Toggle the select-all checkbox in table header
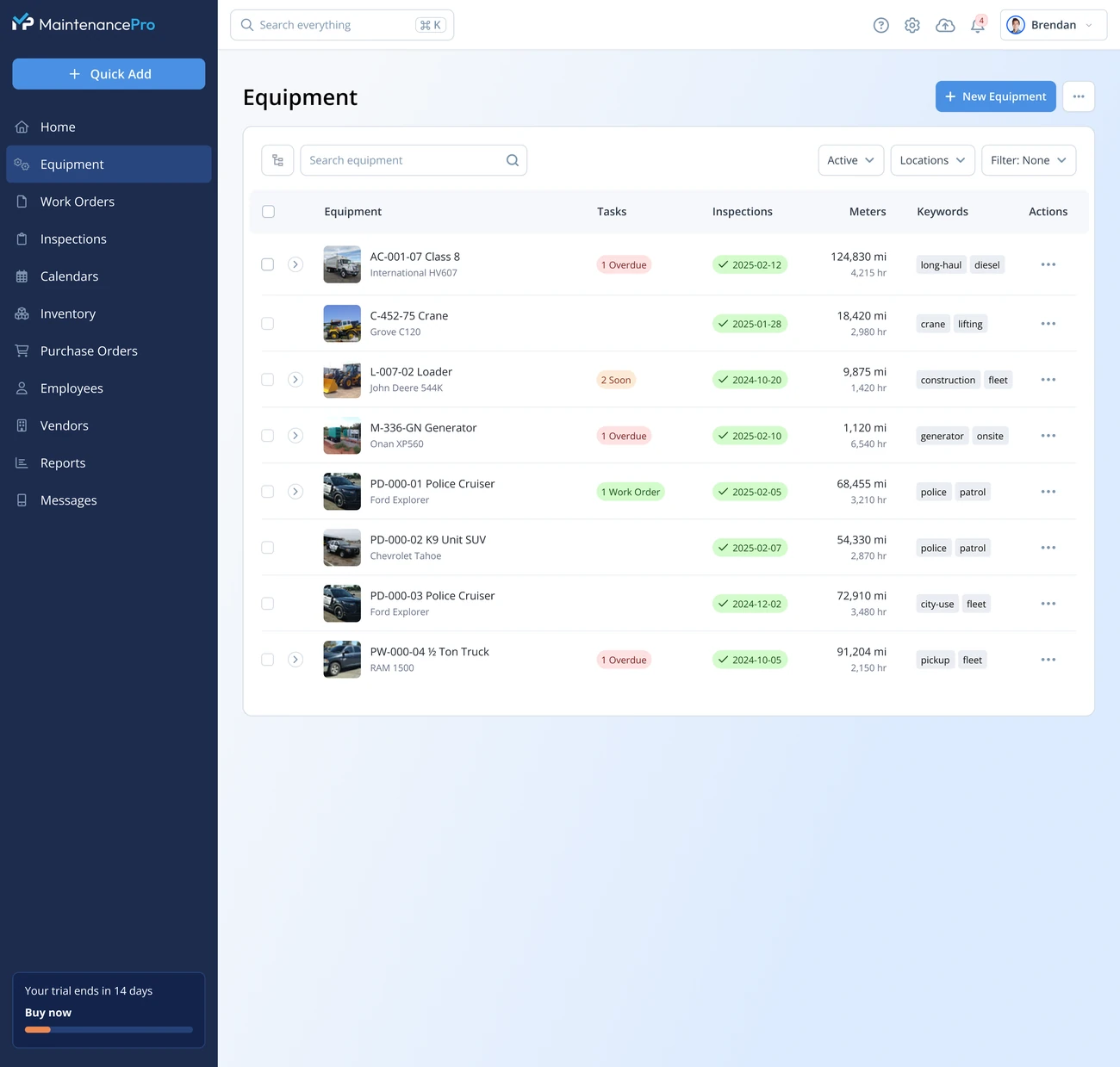Viewport: 1120px width, 1067px height. point(268,212)
